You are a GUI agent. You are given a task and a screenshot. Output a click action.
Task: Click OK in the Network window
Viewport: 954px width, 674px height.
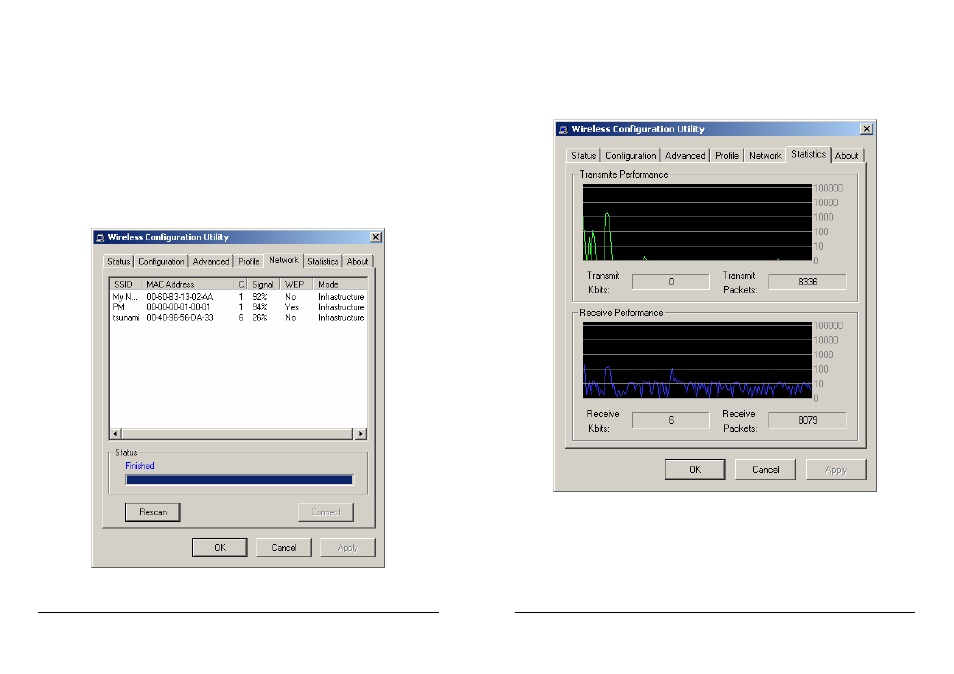[220, 547]
